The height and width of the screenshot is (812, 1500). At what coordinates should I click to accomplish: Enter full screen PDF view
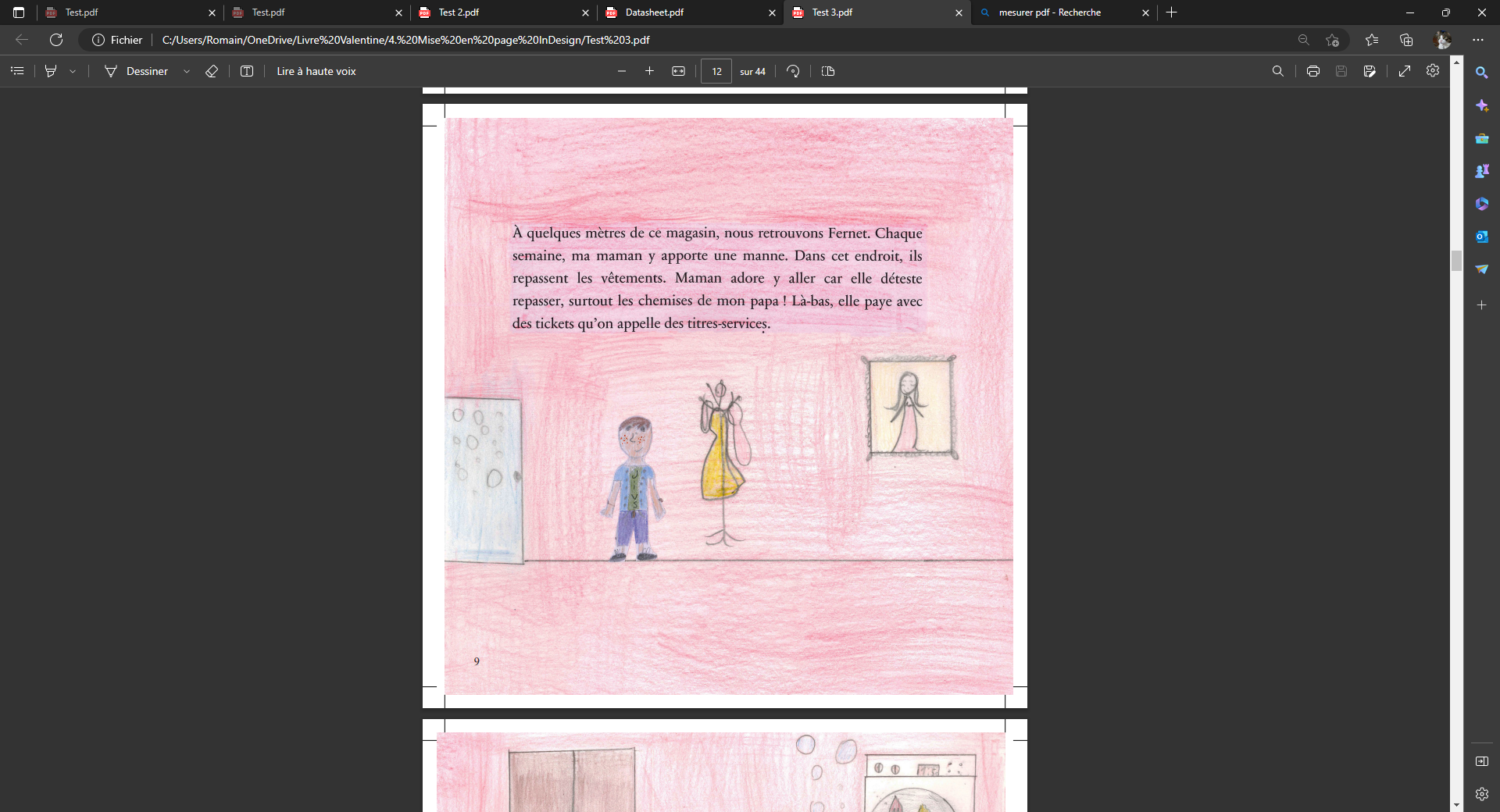coord(1405,71)
